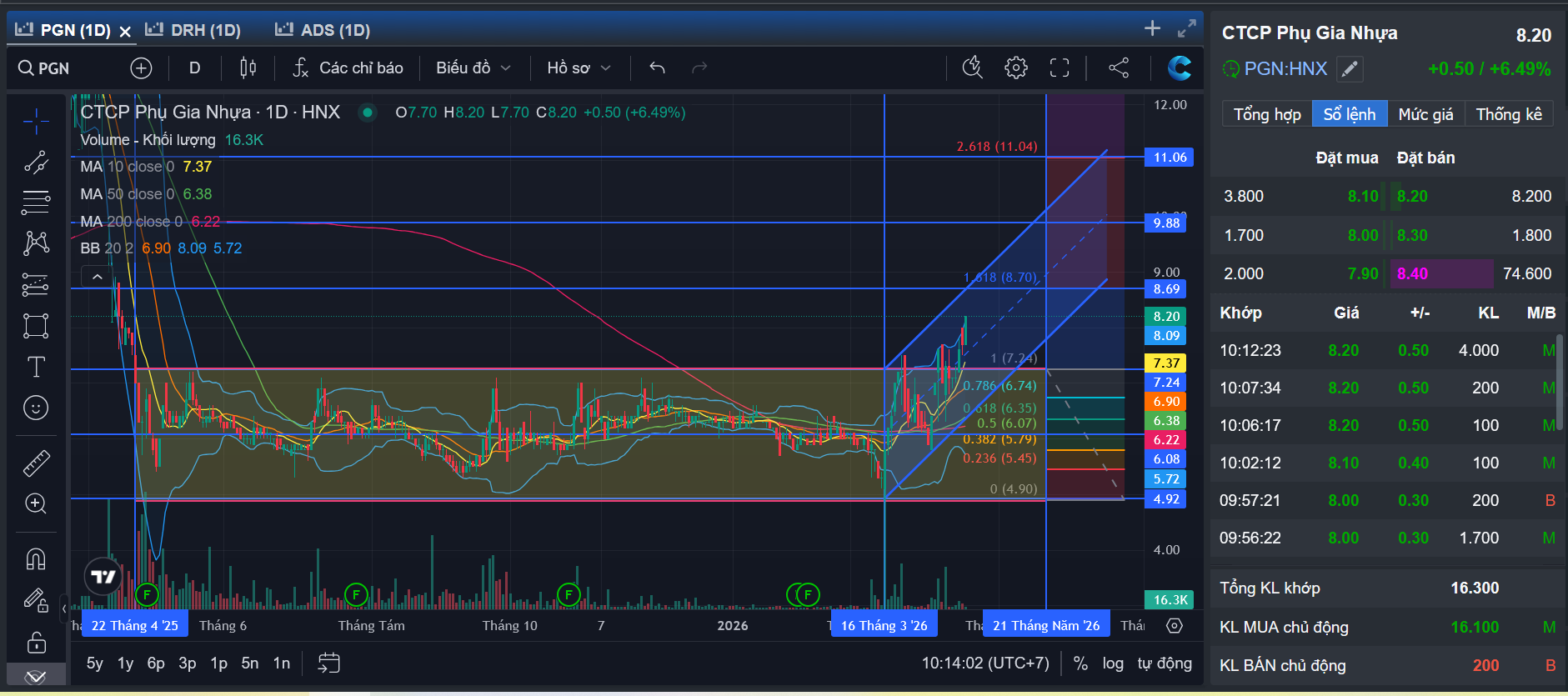Undo the last chart action
Image resolution: width=1568 pixels, height=696 pixels.
[x=658, y=68]
